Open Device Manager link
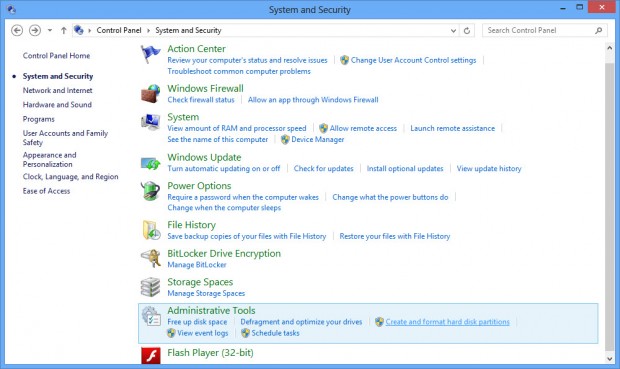The height and width of the screenshot is (369, 620). tap(318, 139)
